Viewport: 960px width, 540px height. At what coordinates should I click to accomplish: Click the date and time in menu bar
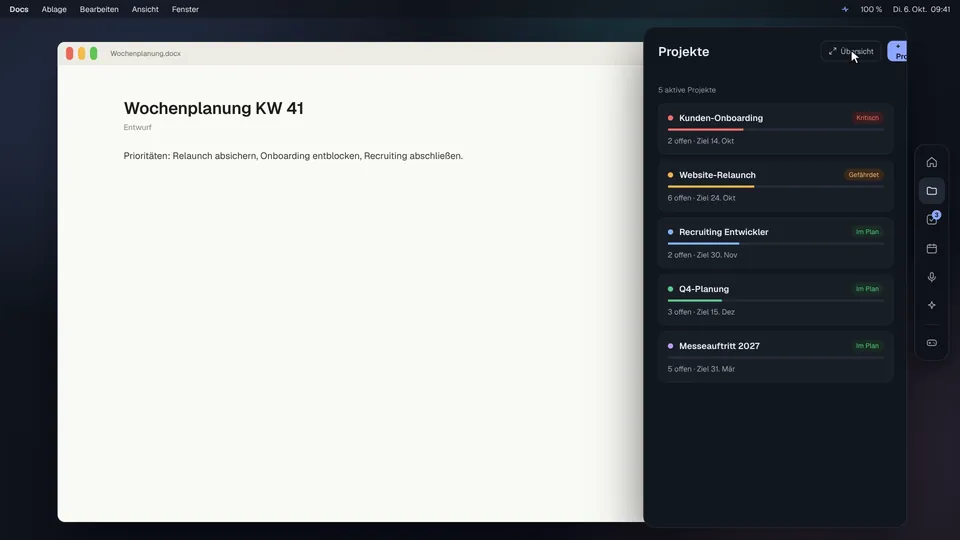(x=921, y=9)
